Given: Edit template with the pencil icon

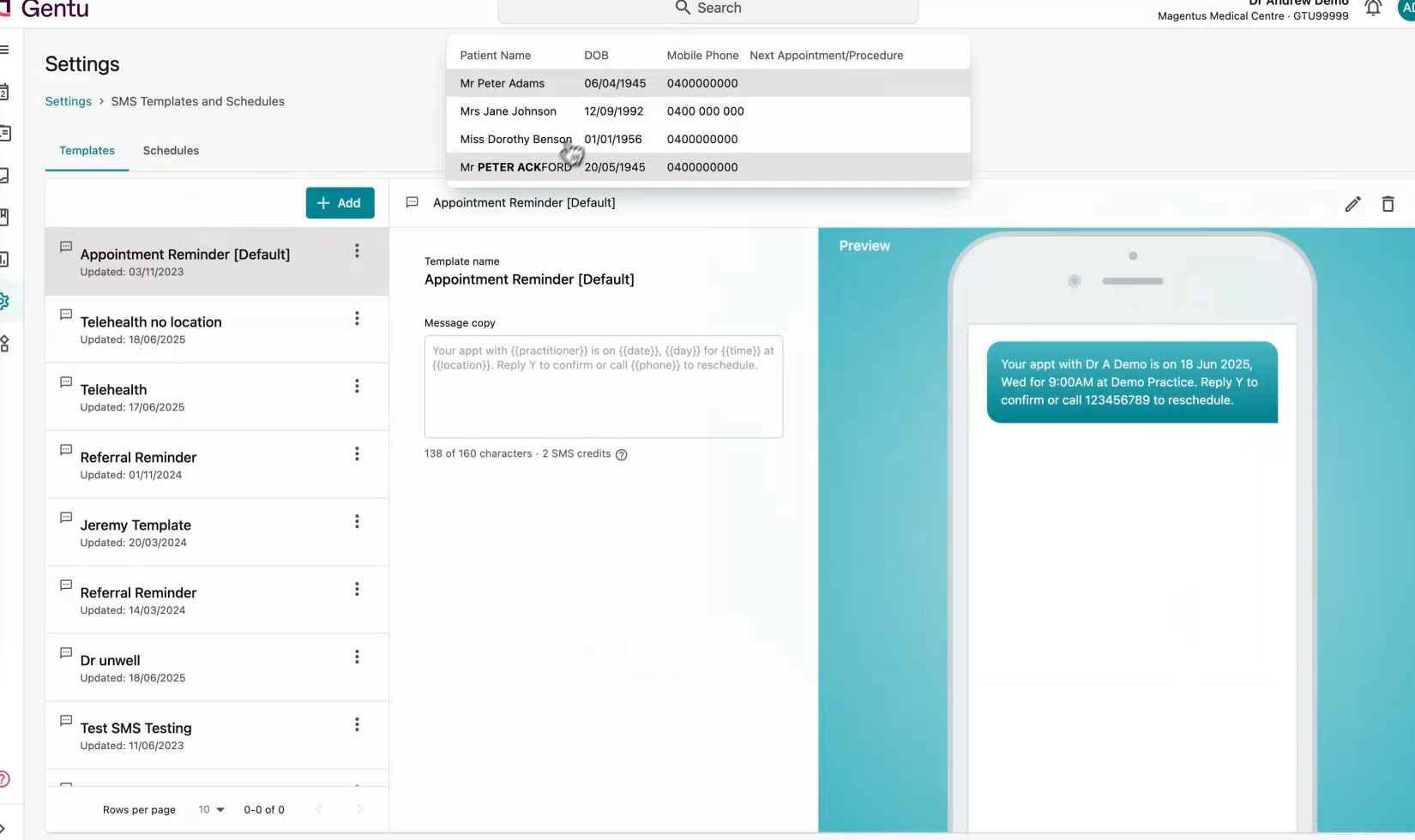Looking at the screenshot, I should 1352,204.
